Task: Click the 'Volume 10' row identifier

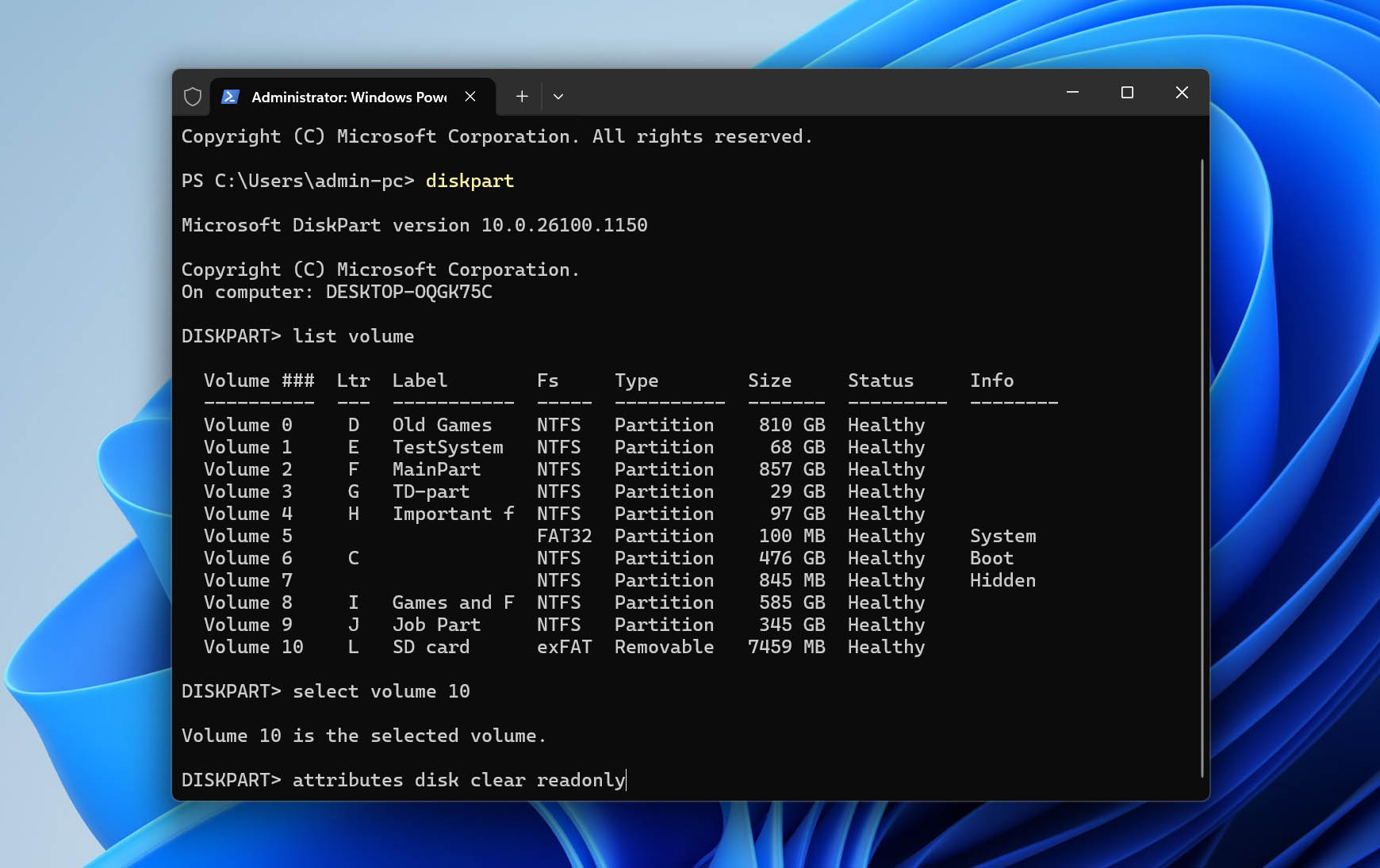Action: [x=253, y=647]
